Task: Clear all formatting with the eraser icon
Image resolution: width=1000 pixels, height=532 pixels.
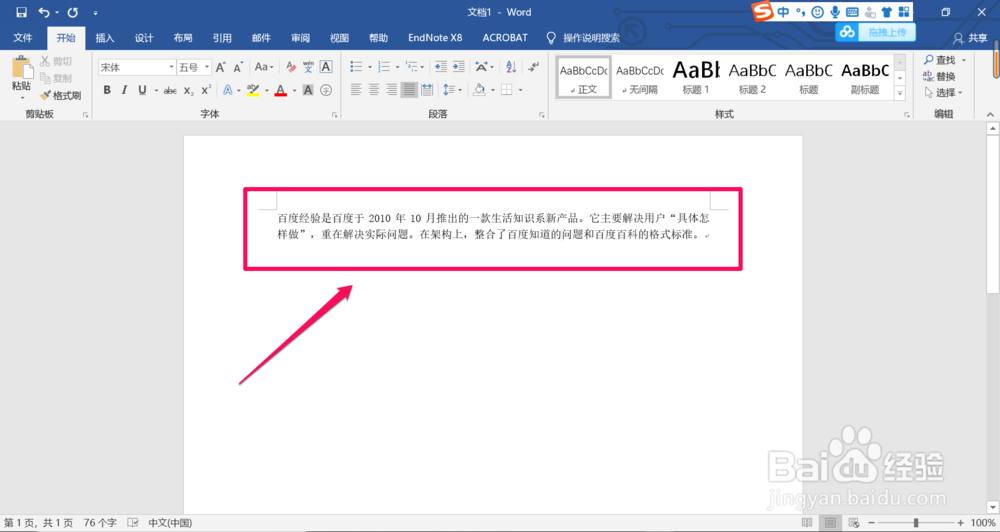Action: tap(291, 67)
